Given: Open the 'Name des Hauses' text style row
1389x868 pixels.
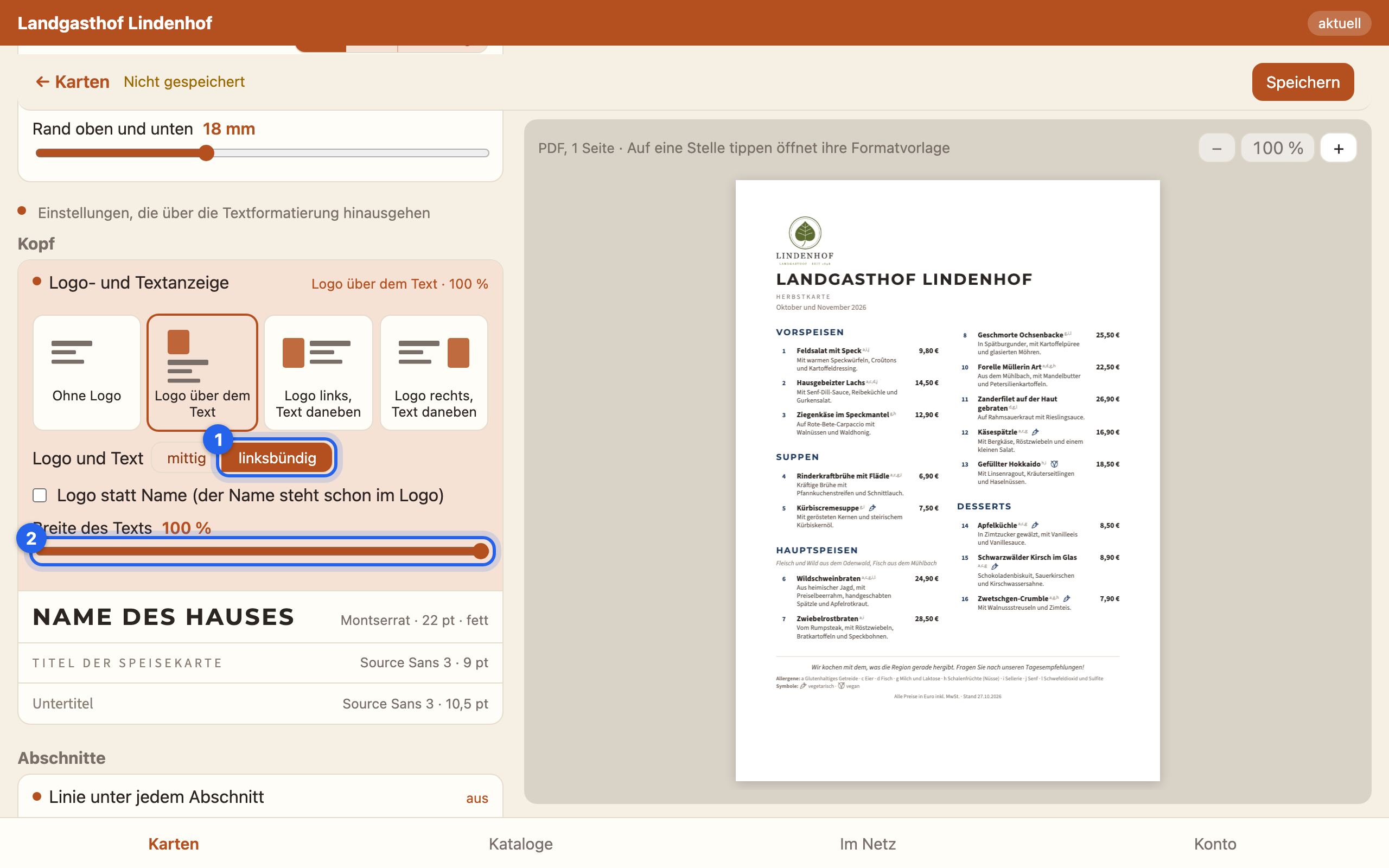Looking at the screenshot, I should click(x=260, y=617).
